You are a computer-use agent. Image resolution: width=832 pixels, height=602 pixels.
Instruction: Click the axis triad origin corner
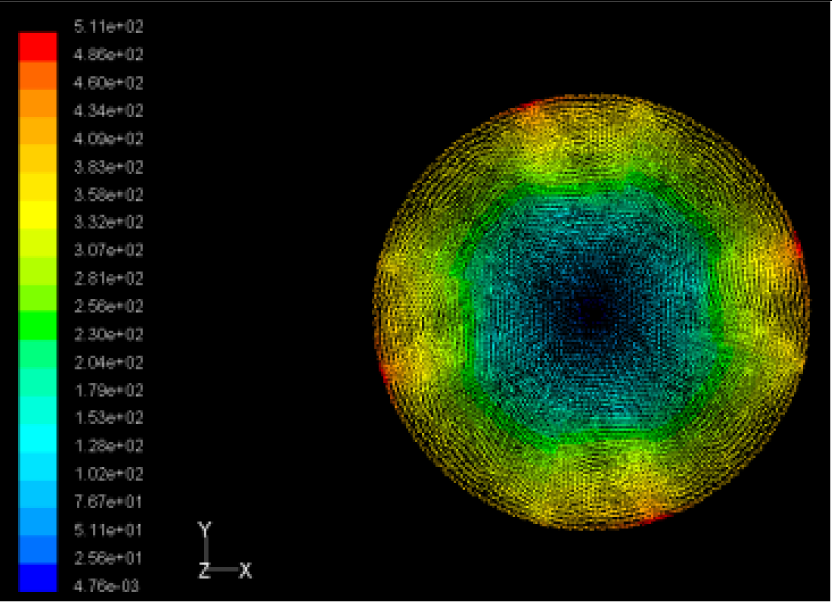(x=207, y=570)
